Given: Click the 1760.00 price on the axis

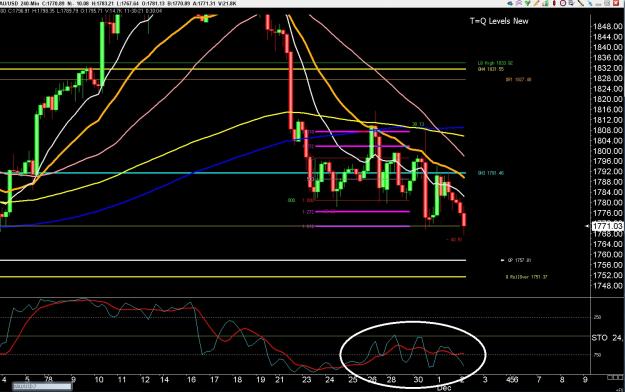Looking at the screenshot, I should coord(608,255).
